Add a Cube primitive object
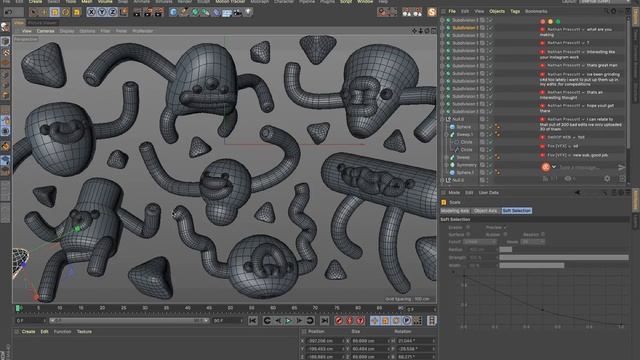 [x=173, y=12]
